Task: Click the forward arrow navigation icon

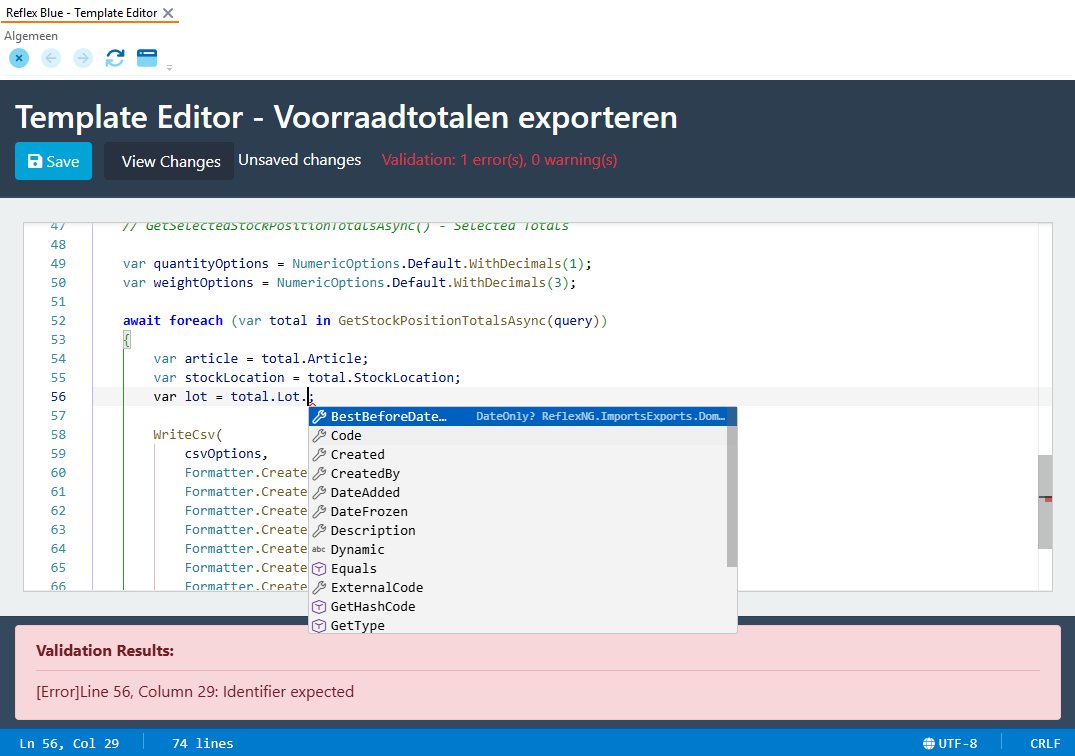Action: pos(83,58)
